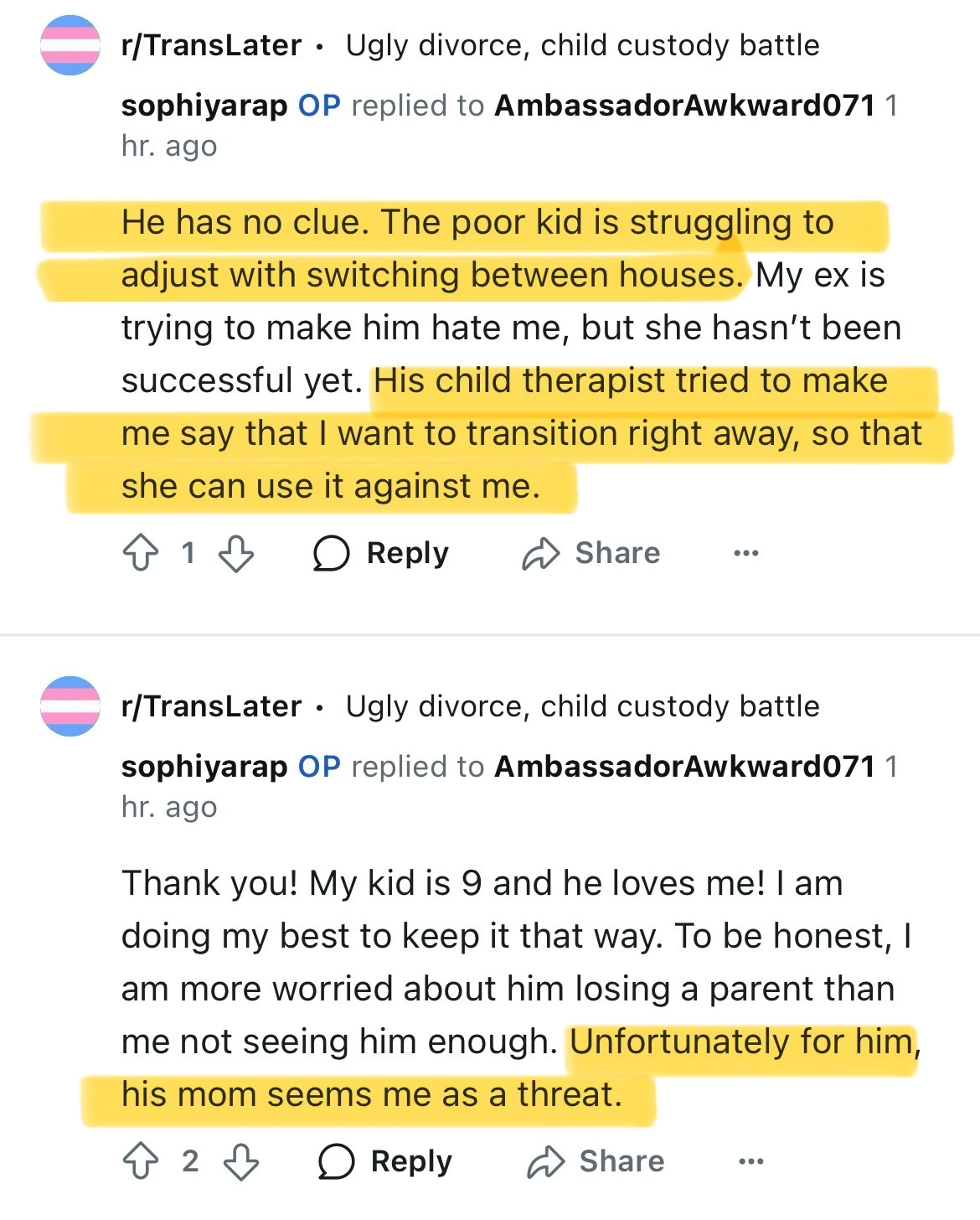Open more options on first comment
The image size is (980, 1220).
pos(745,553)
